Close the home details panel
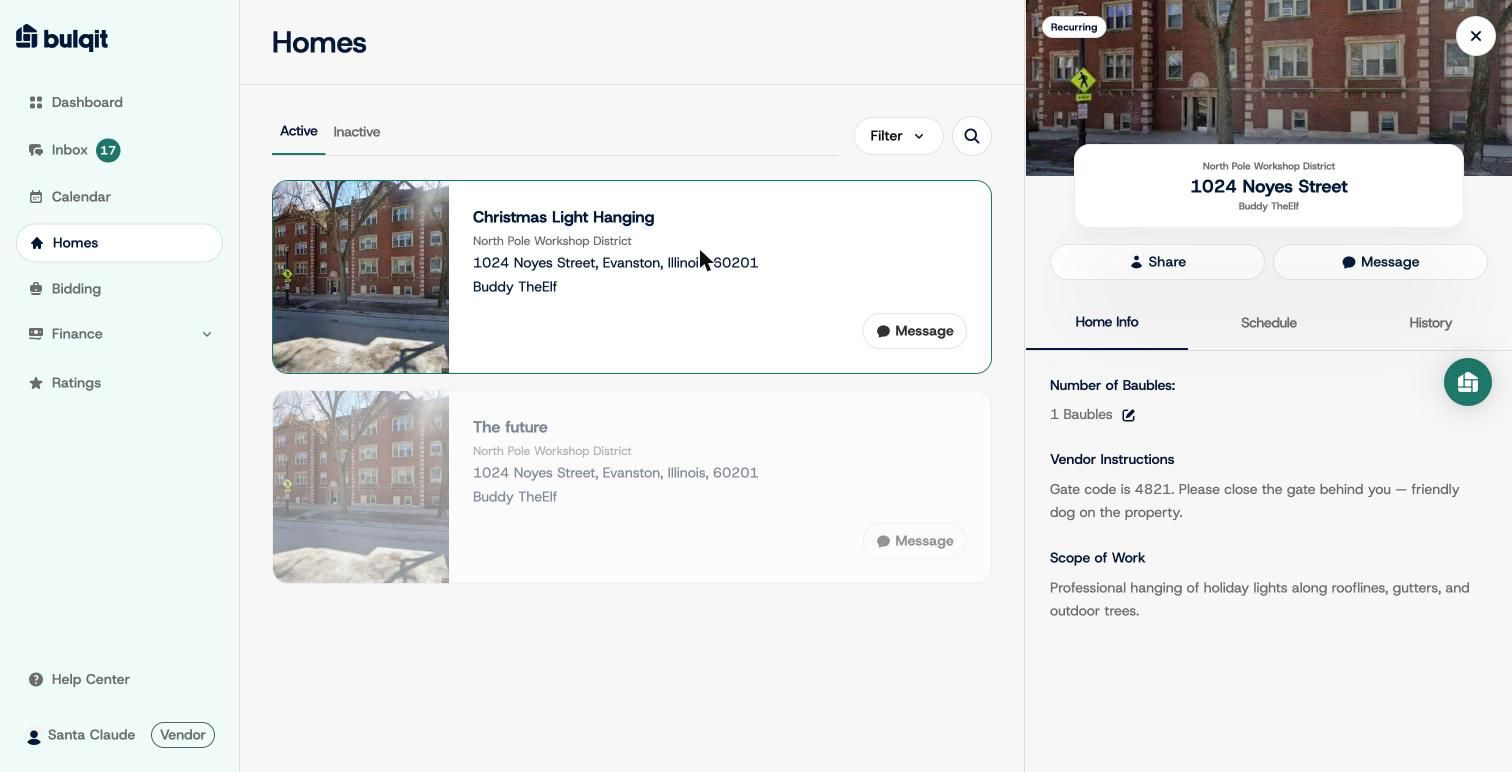Image resolution: width=1512 pixels, height=772 pixels. (x=1475, y=36)
